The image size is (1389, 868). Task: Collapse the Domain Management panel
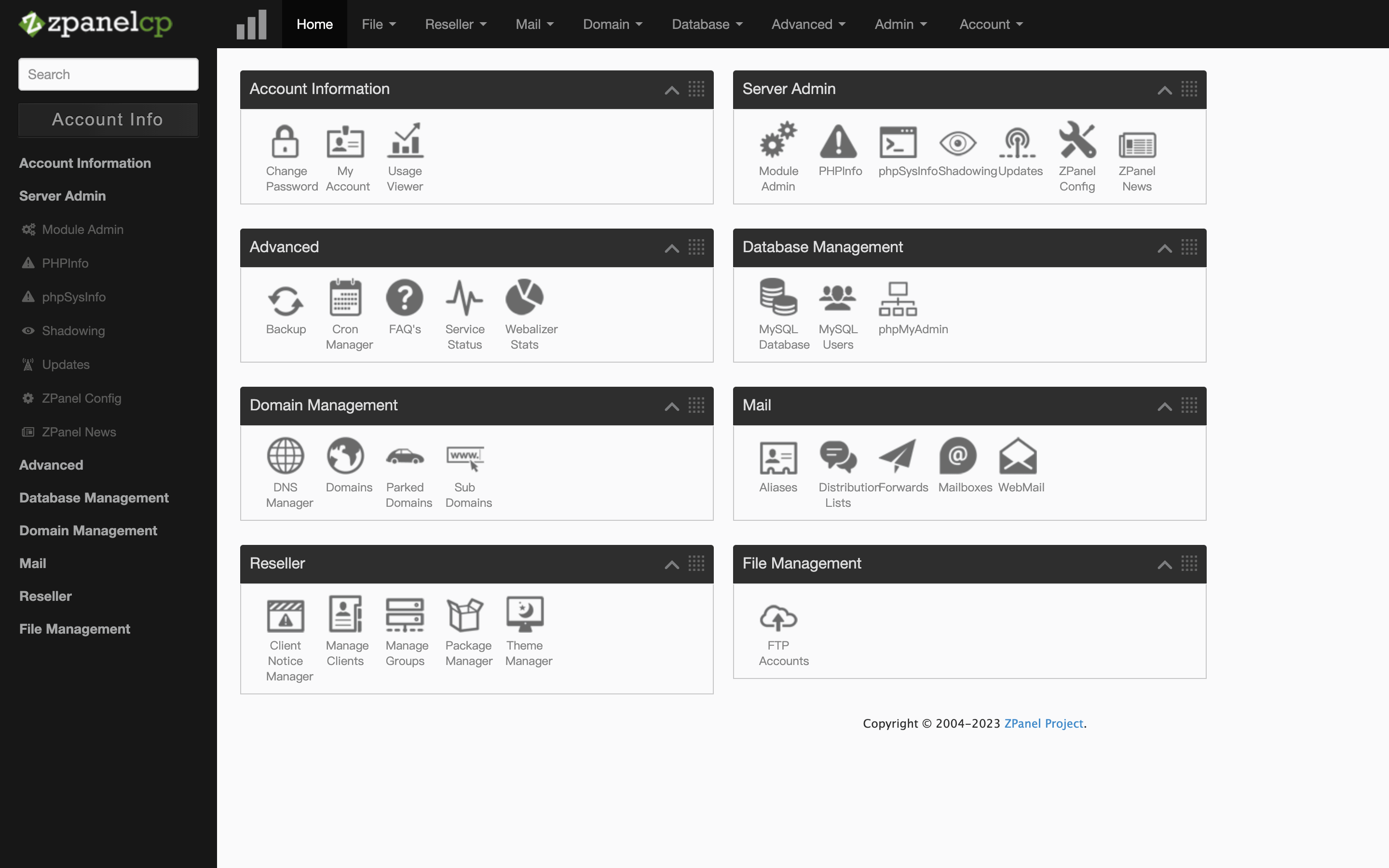coord(671,407)
